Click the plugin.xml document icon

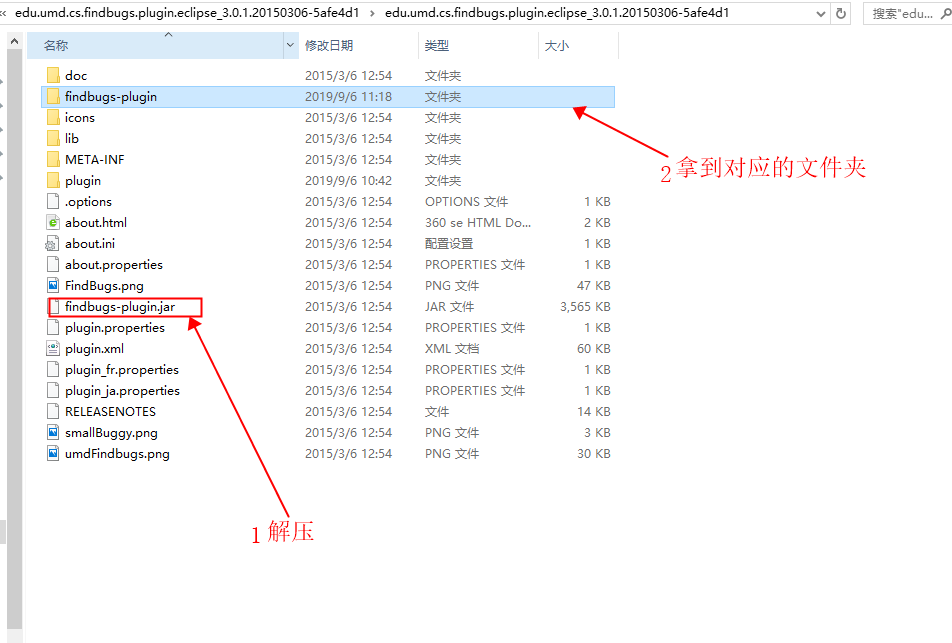click(53, 349)
